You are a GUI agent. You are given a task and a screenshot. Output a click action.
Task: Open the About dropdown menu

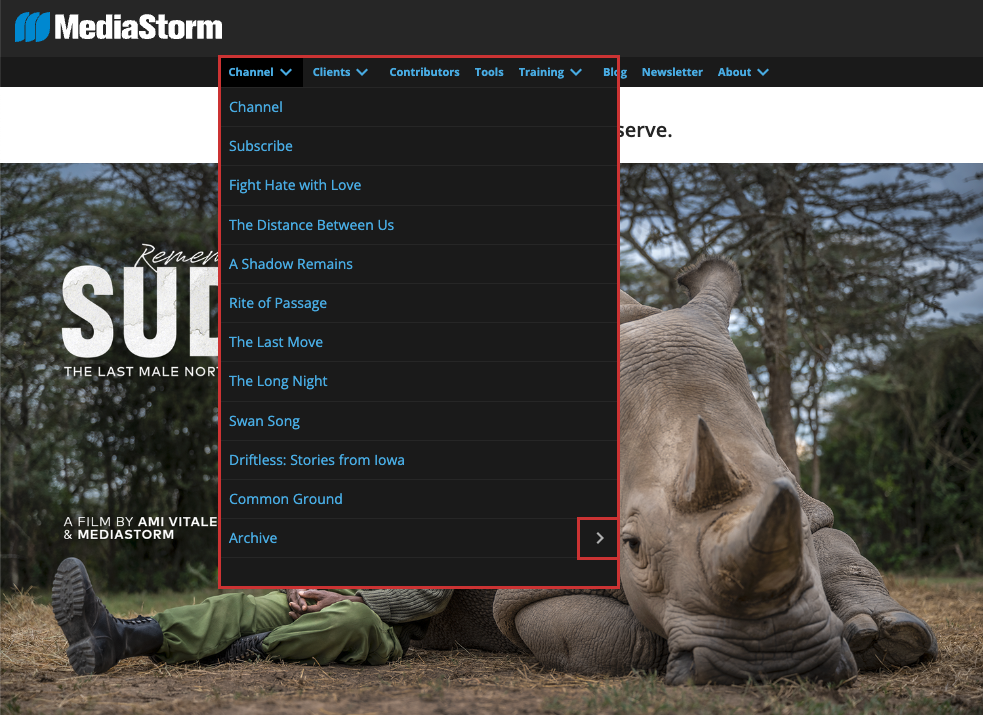743,72
